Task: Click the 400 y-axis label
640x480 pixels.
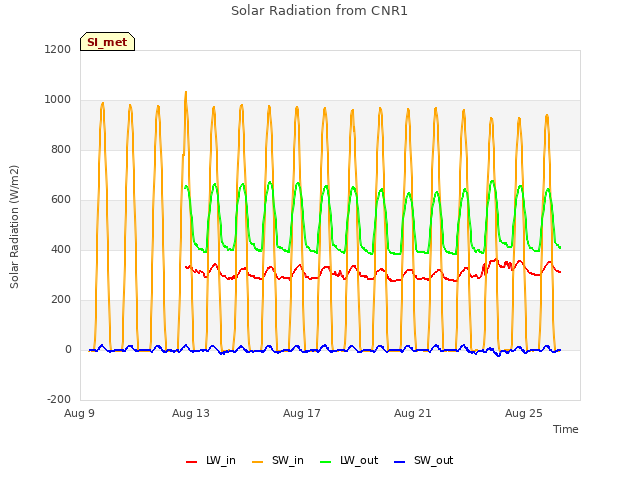Action: [61, 249]
